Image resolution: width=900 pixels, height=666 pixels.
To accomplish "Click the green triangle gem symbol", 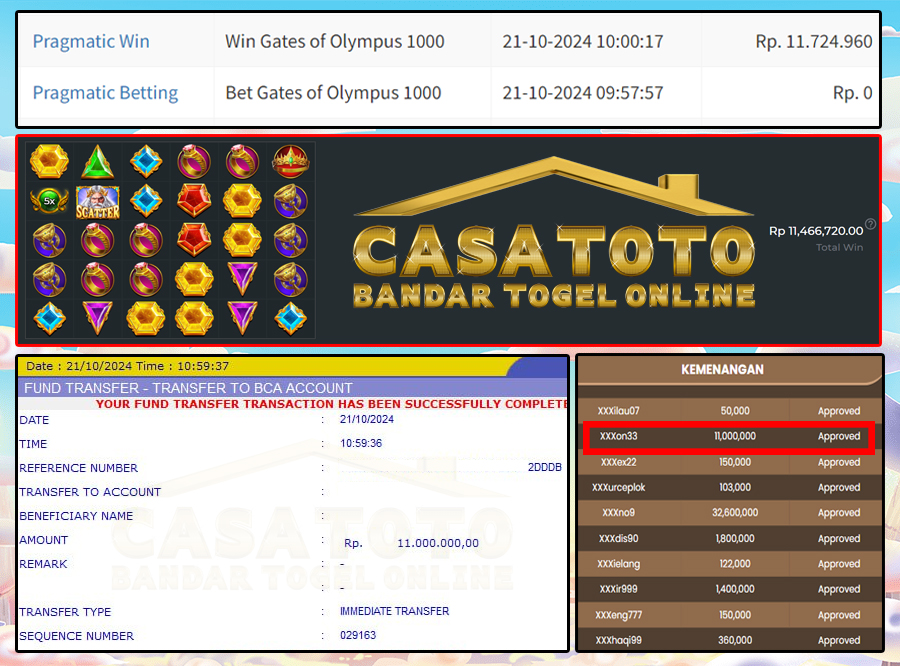I will [x=97, y=161].
